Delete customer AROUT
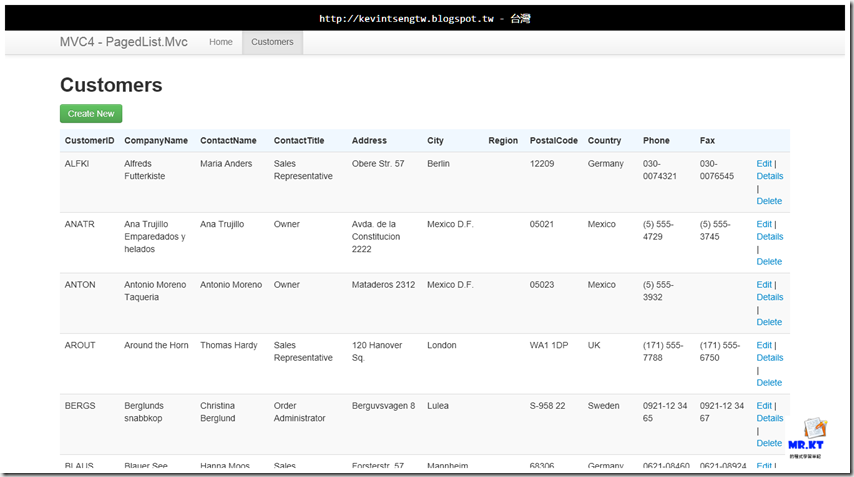Viewport: 854px width, 477px height. click(x=769, y=382)
